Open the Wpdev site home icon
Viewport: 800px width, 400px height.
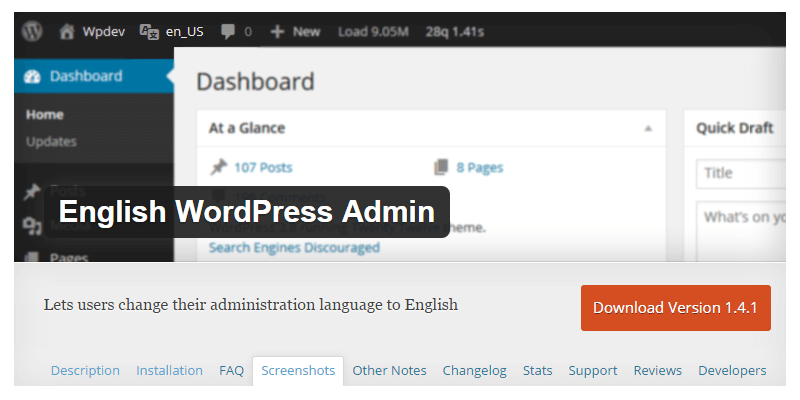click(x=68, y=31)
